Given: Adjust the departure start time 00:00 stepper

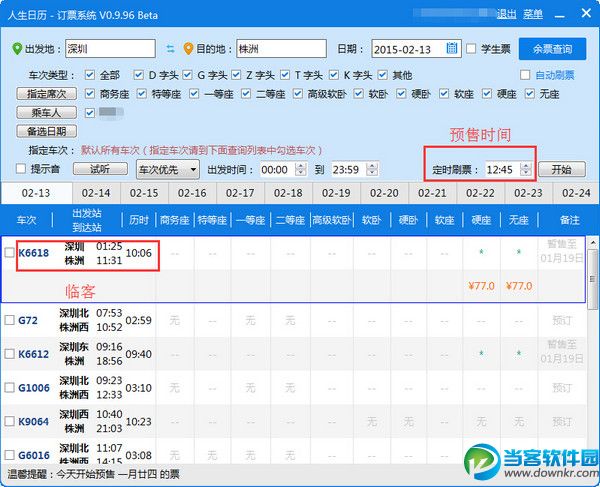Looking at the screenshot, I should (x=301, y=169).
